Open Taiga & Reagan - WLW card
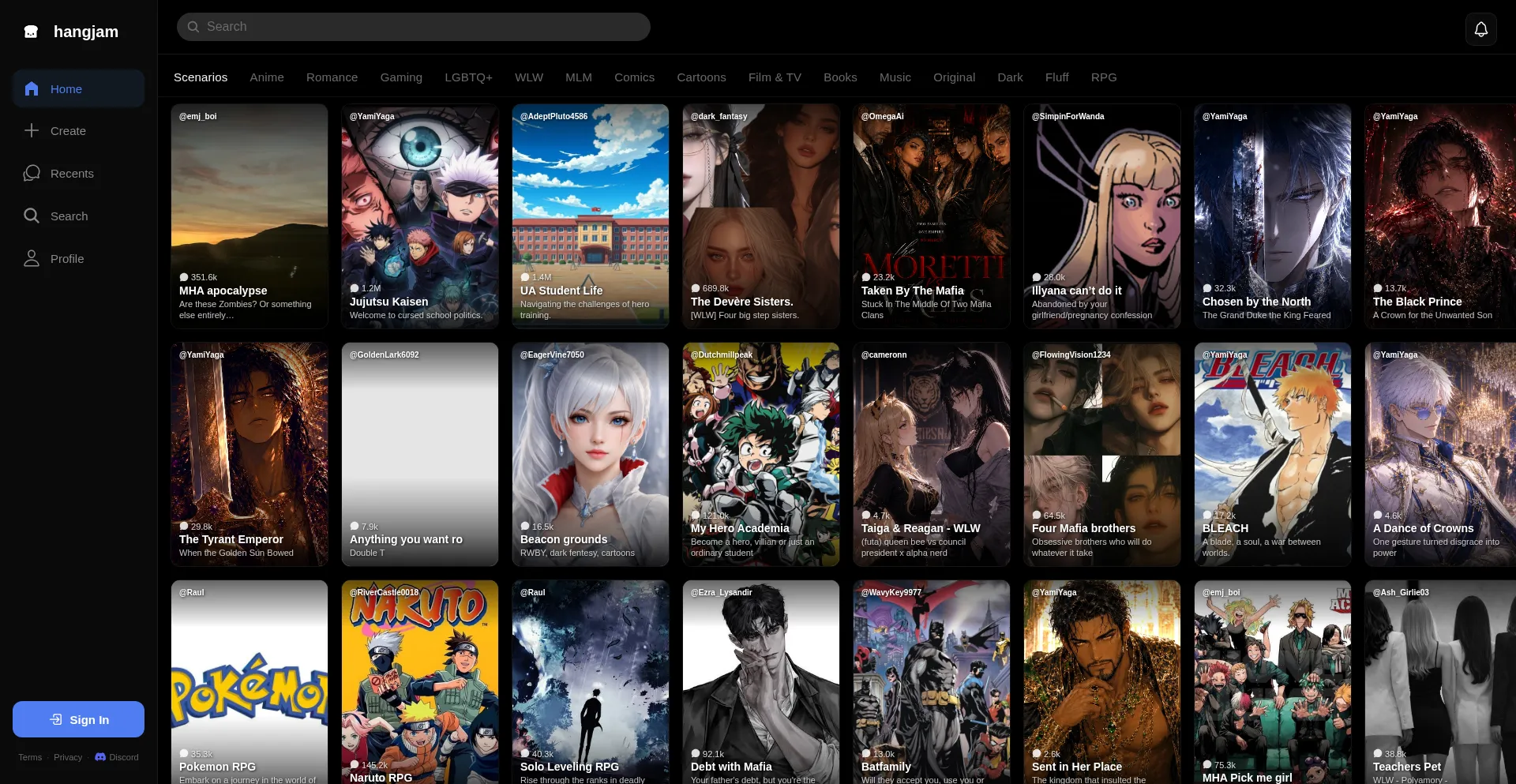 click(x=932, y=454)
